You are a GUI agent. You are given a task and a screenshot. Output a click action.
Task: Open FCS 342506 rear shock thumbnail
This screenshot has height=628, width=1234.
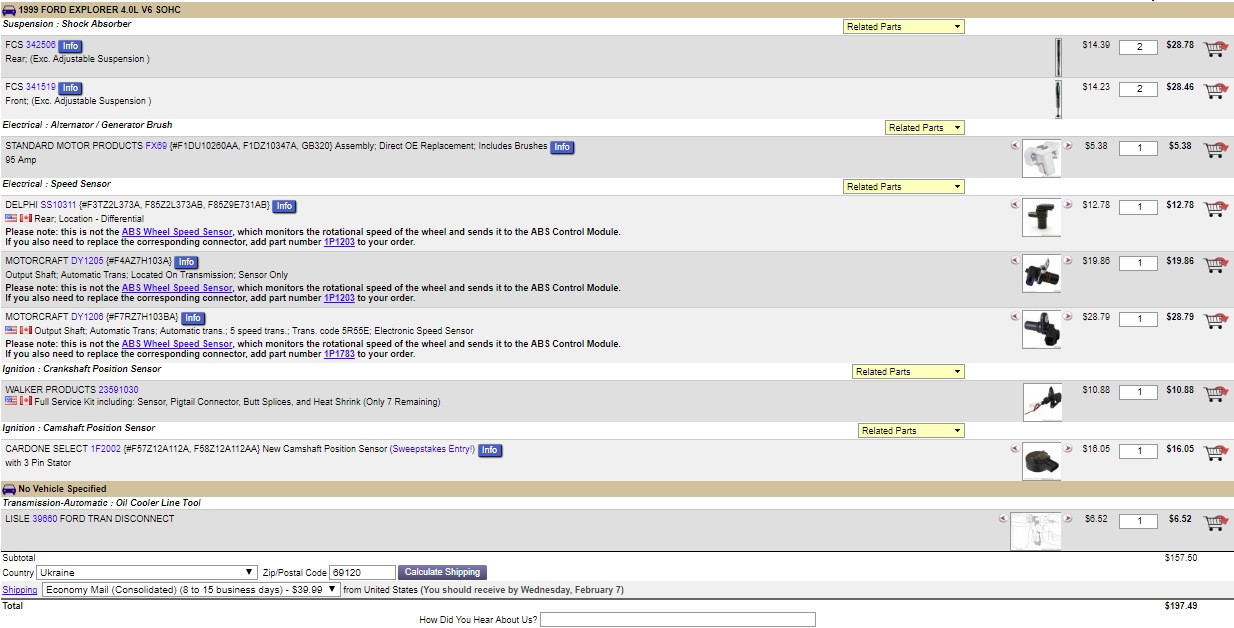pos(1058,58)
